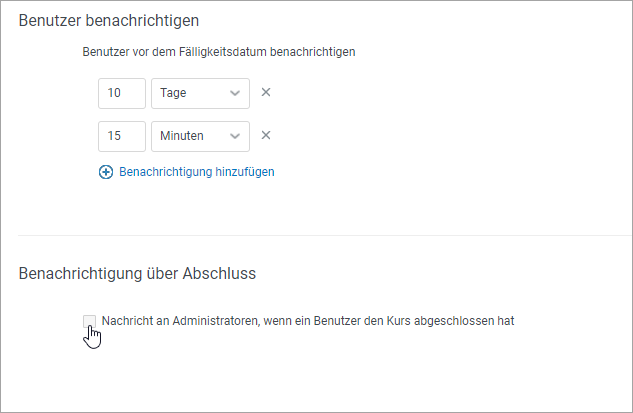Click the Benachrichtigung über Abschluss heading
This screenshot has height=413, width=633.
pyautogui.click(x=137, y=273)
